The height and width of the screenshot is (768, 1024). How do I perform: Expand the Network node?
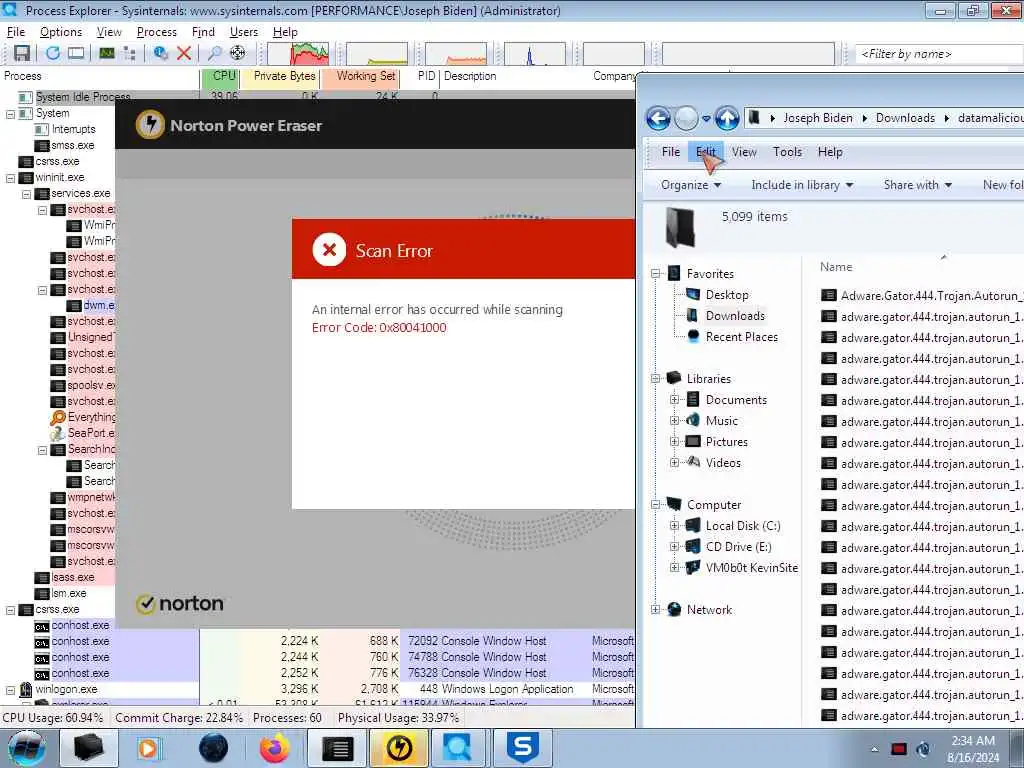pyautogui.click(x=655, y=610)
